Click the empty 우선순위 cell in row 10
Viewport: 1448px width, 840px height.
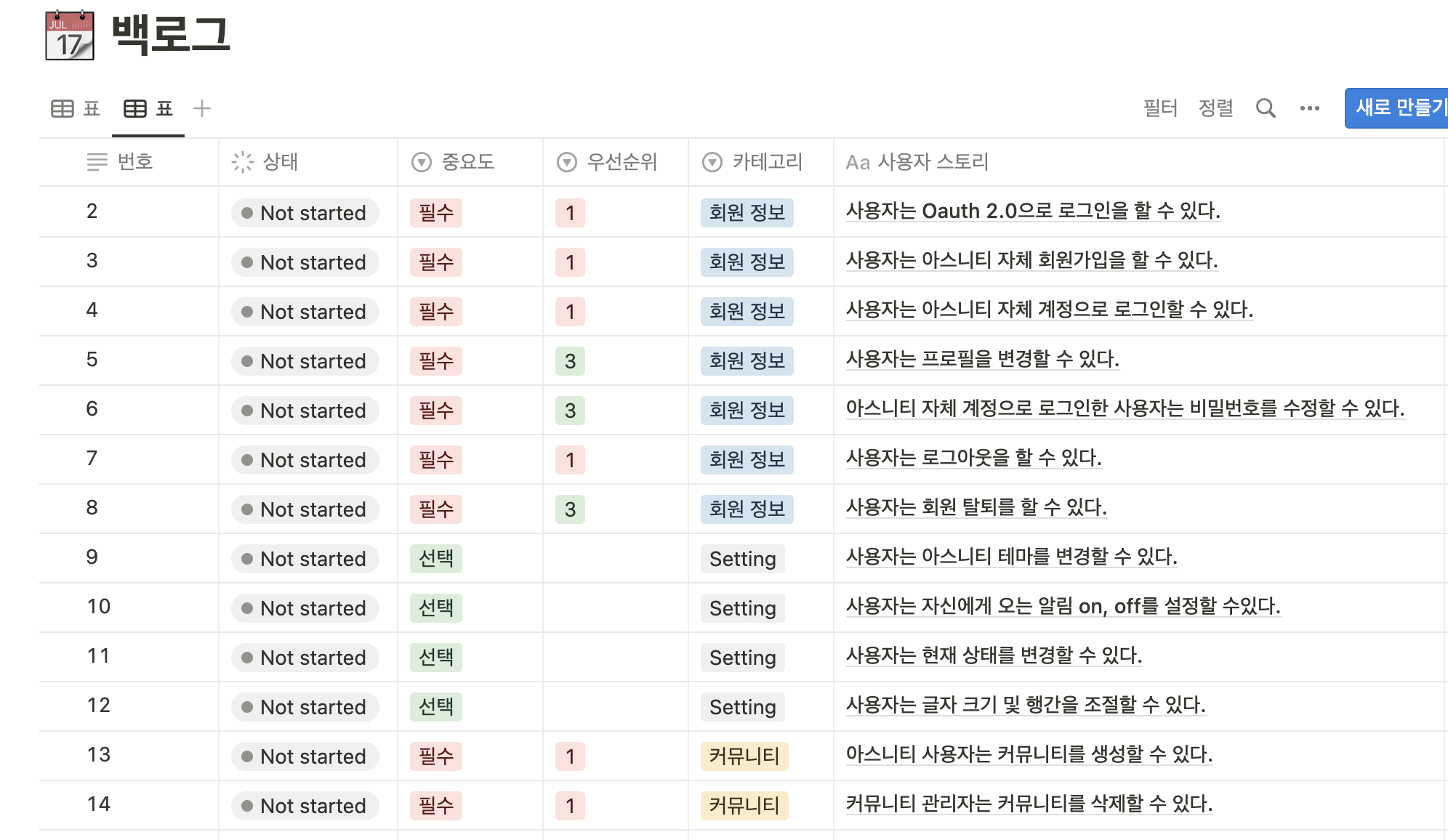coord(615,607)
